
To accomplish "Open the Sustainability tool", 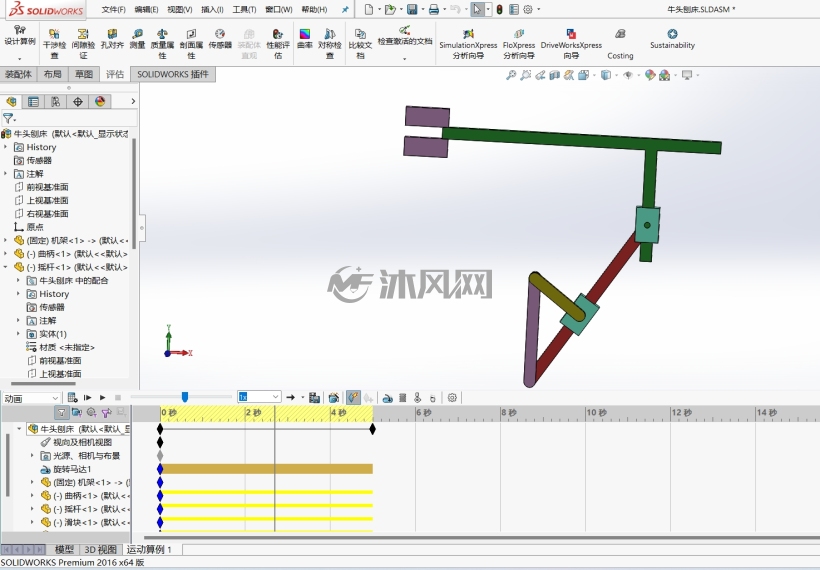I will tap(673, 39).
